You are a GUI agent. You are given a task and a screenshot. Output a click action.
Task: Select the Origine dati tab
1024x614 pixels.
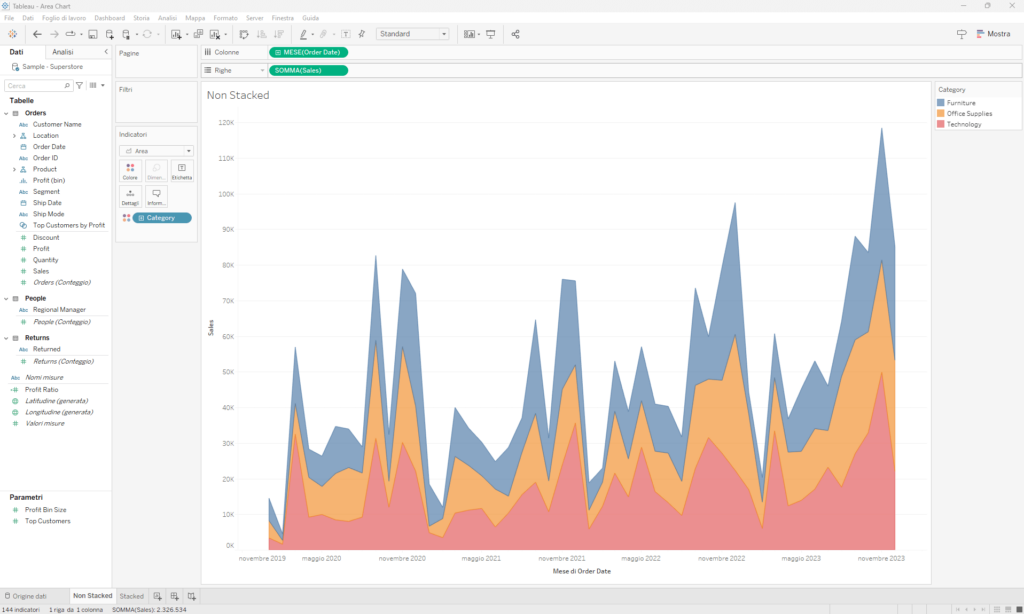pyautogui.click(x=29, y=596)
